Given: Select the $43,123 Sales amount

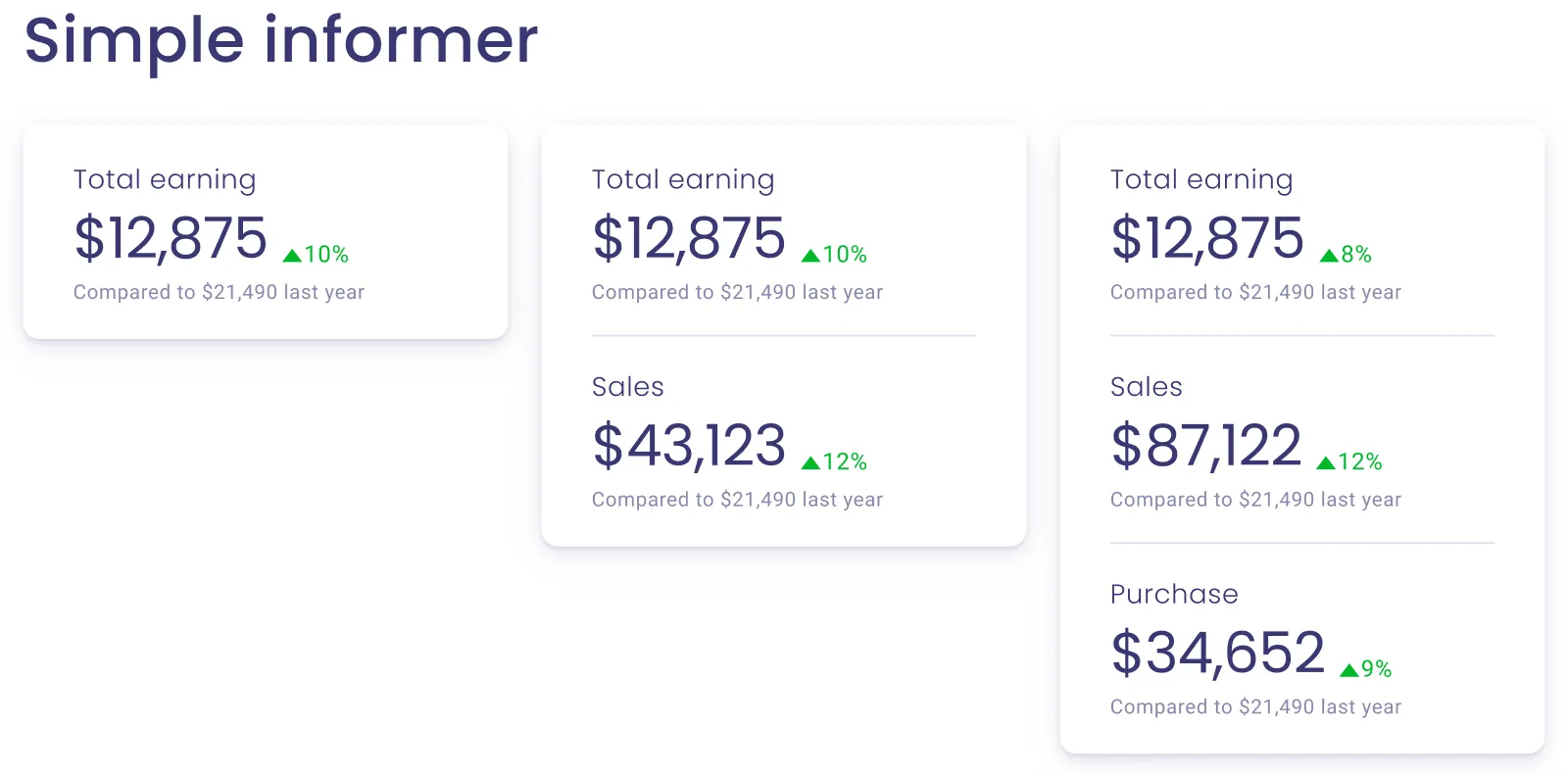Looking at the screenshot, I should pyautogui.click(x=689, y=445).
